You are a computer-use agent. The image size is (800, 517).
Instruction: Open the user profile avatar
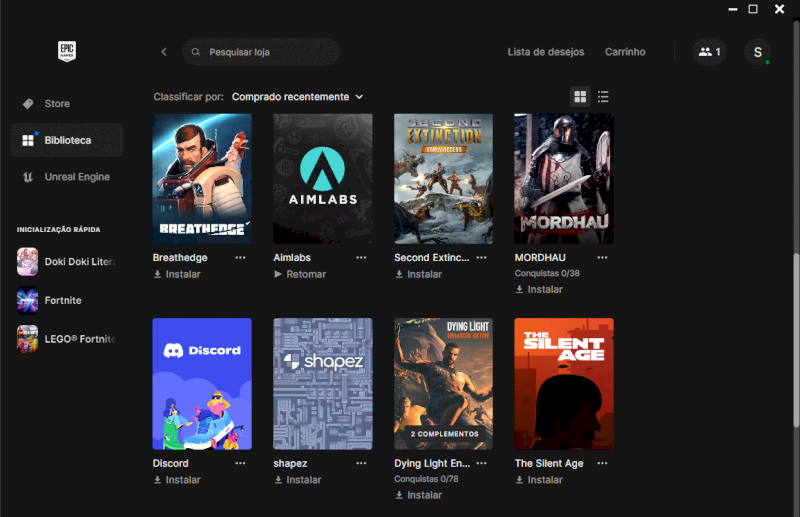[757, 52]
